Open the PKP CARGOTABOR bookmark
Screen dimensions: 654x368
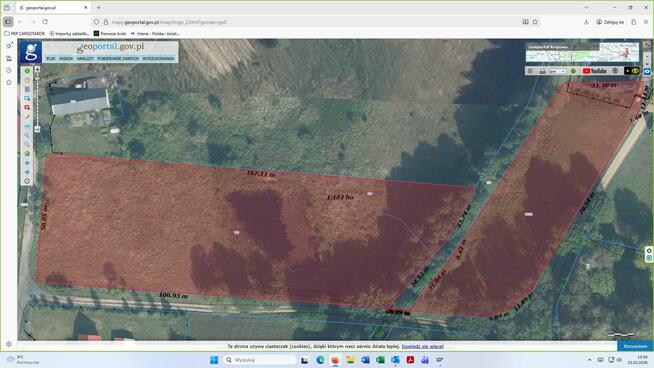(x=24, y=33)
